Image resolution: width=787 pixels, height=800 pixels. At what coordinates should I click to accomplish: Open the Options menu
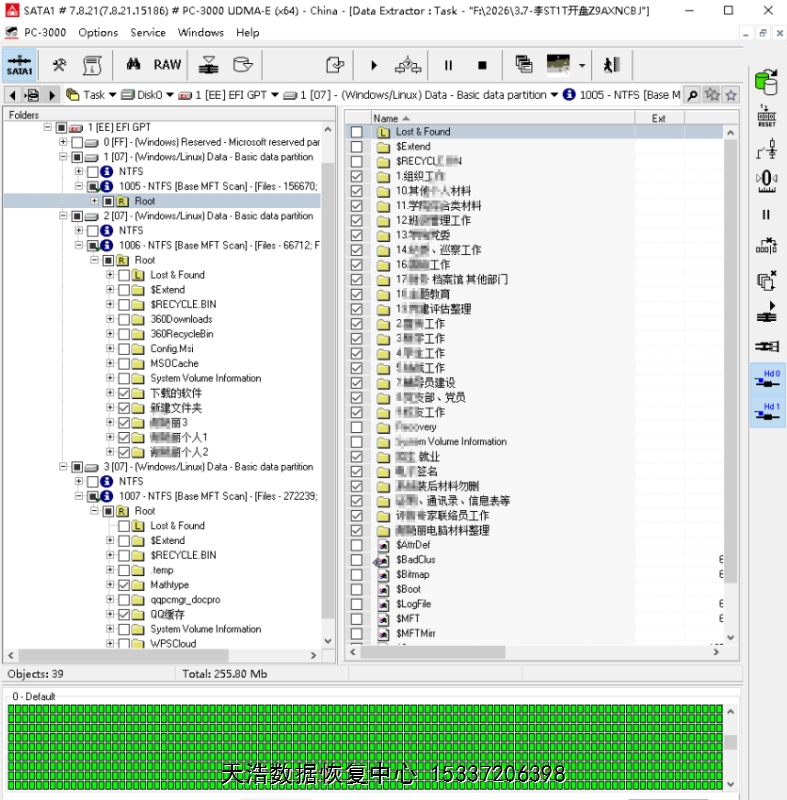98,32
